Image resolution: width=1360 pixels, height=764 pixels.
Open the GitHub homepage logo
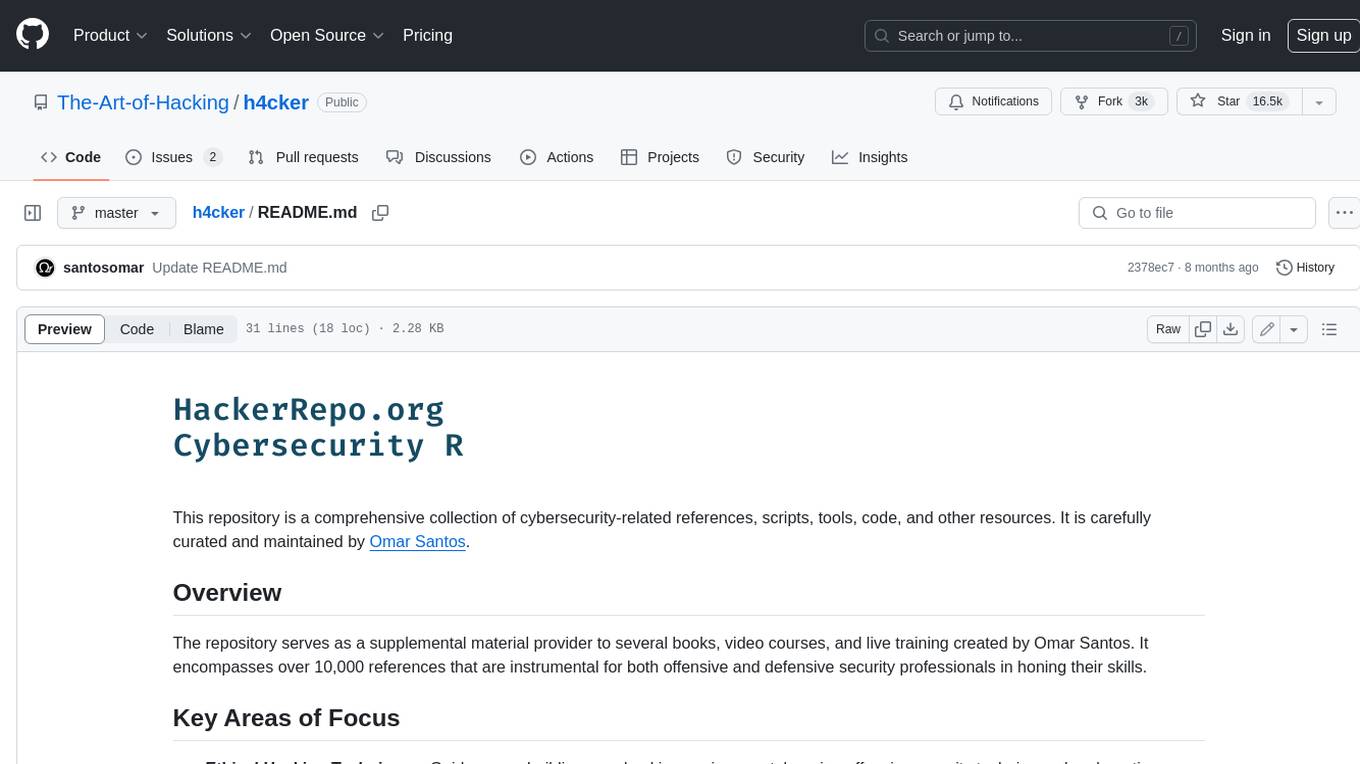[x=33, y=35]
